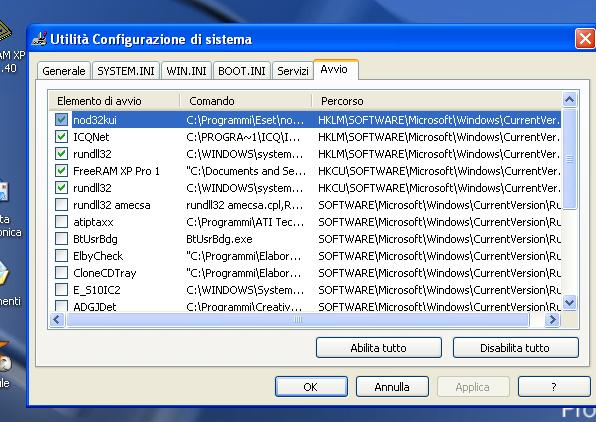Switch to the Generale tab
This screenshot has height=422, width=596.
point(64,71)
